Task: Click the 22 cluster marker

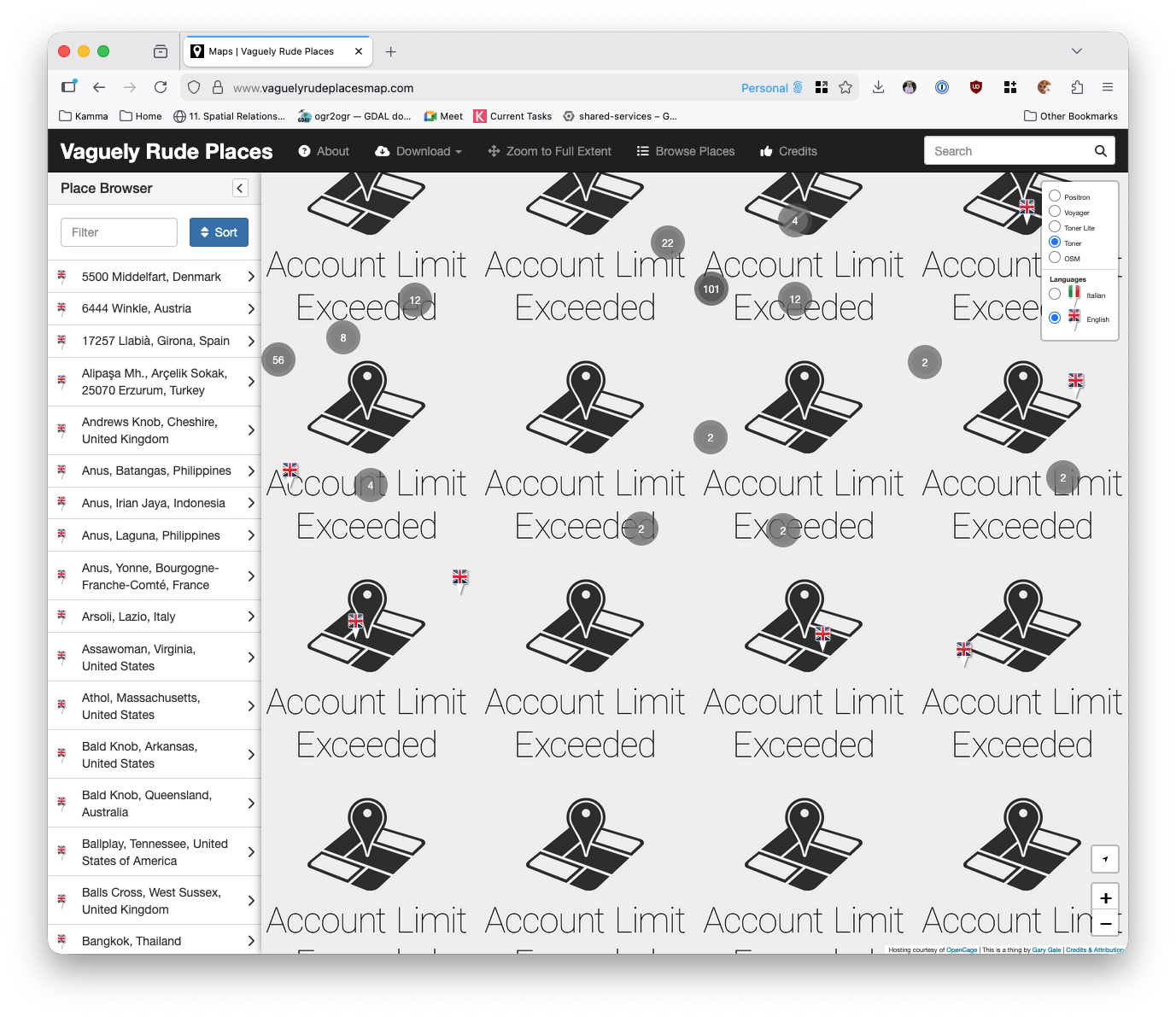Action: pos(667,243)
